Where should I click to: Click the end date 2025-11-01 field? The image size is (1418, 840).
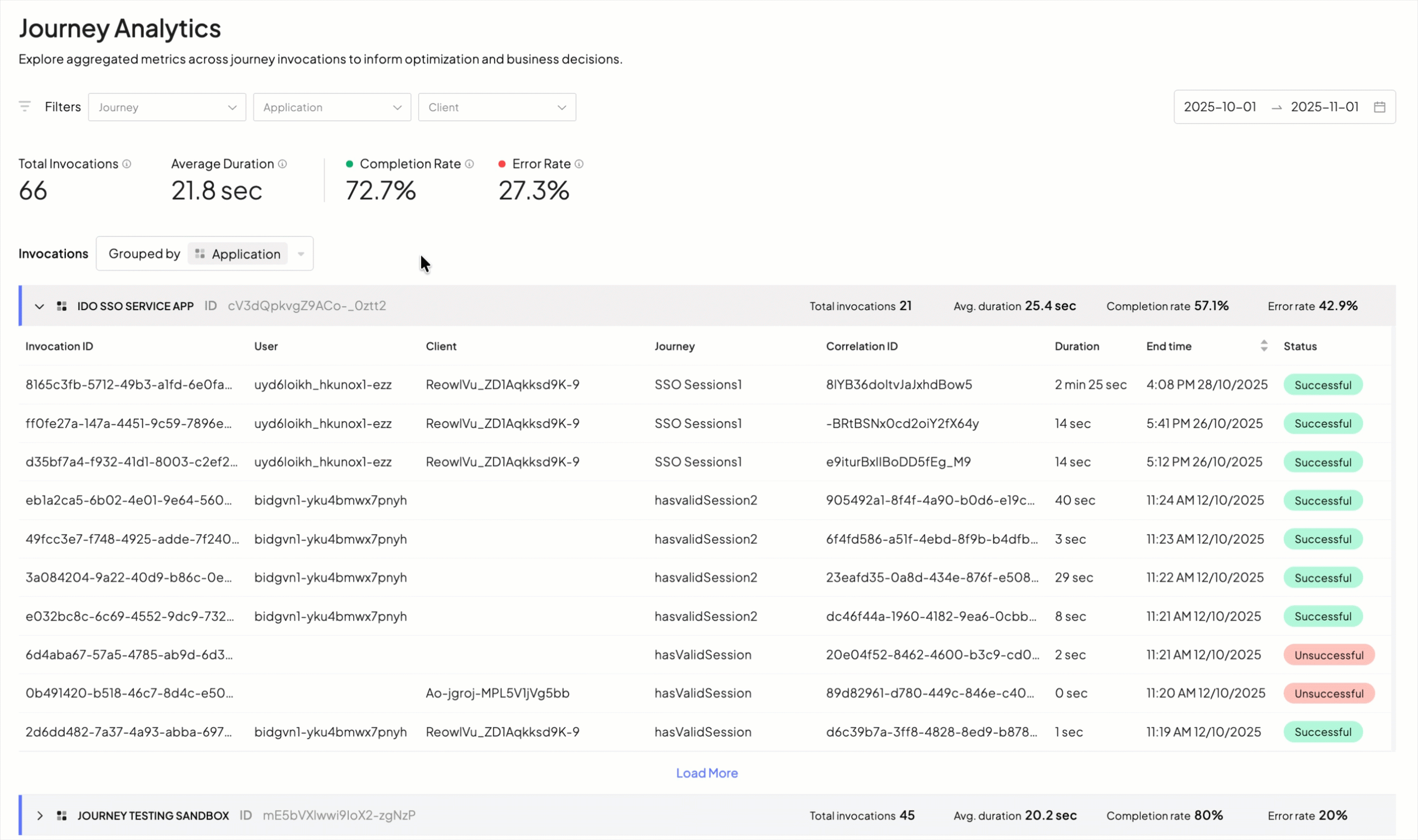click(x=1325, y=107)
